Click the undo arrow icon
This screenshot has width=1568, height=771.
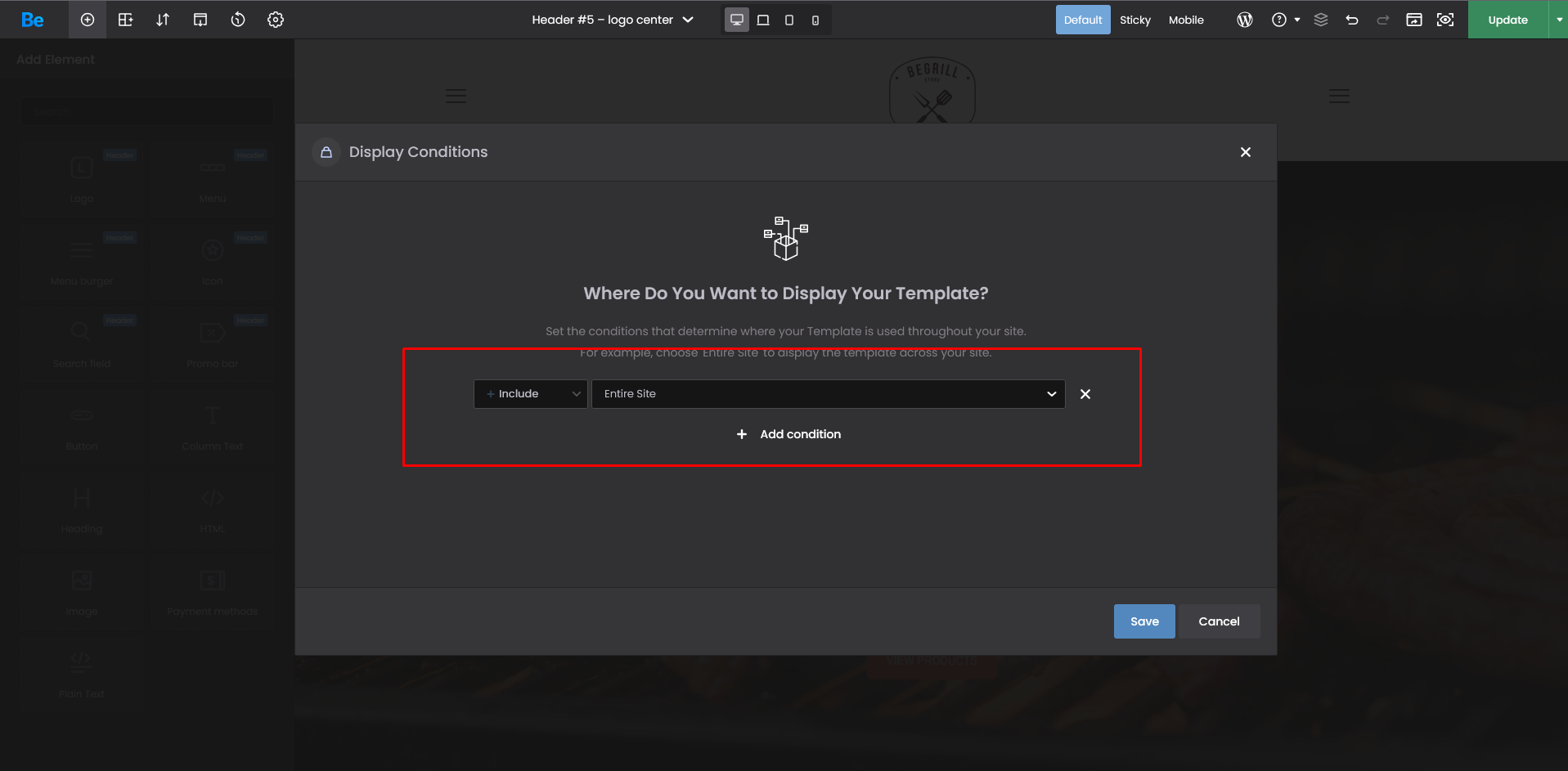pos(1352,20)
